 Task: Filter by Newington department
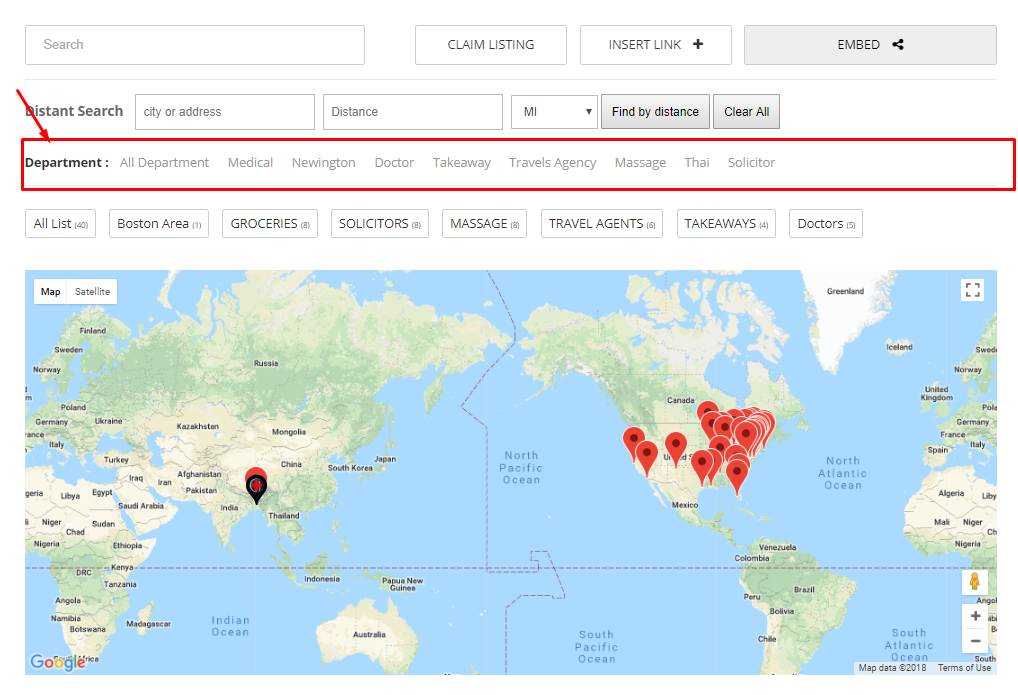[323, 162]
